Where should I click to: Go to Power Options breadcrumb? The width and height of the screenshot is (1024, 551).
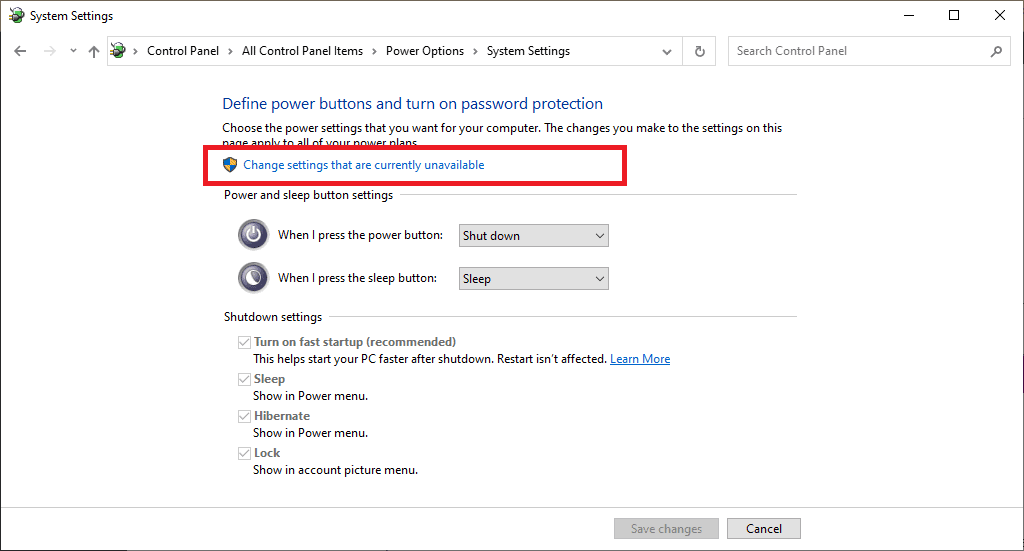tap(425, 51)
